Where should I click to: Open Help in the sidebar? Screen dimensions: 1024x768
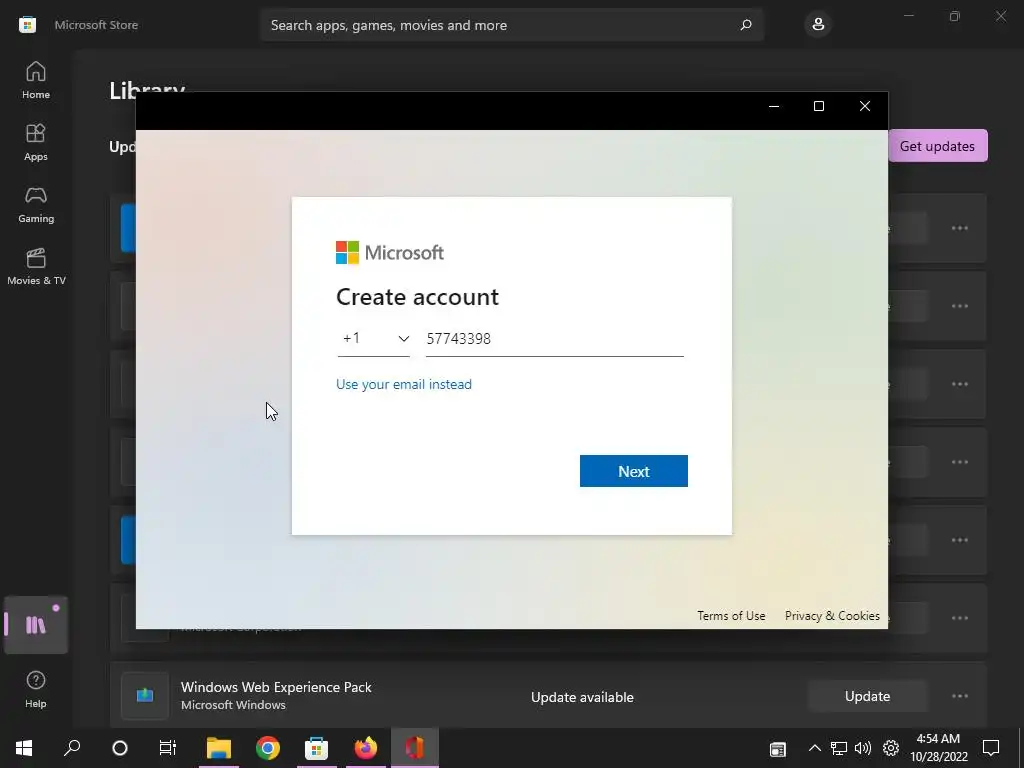[36, 690]
